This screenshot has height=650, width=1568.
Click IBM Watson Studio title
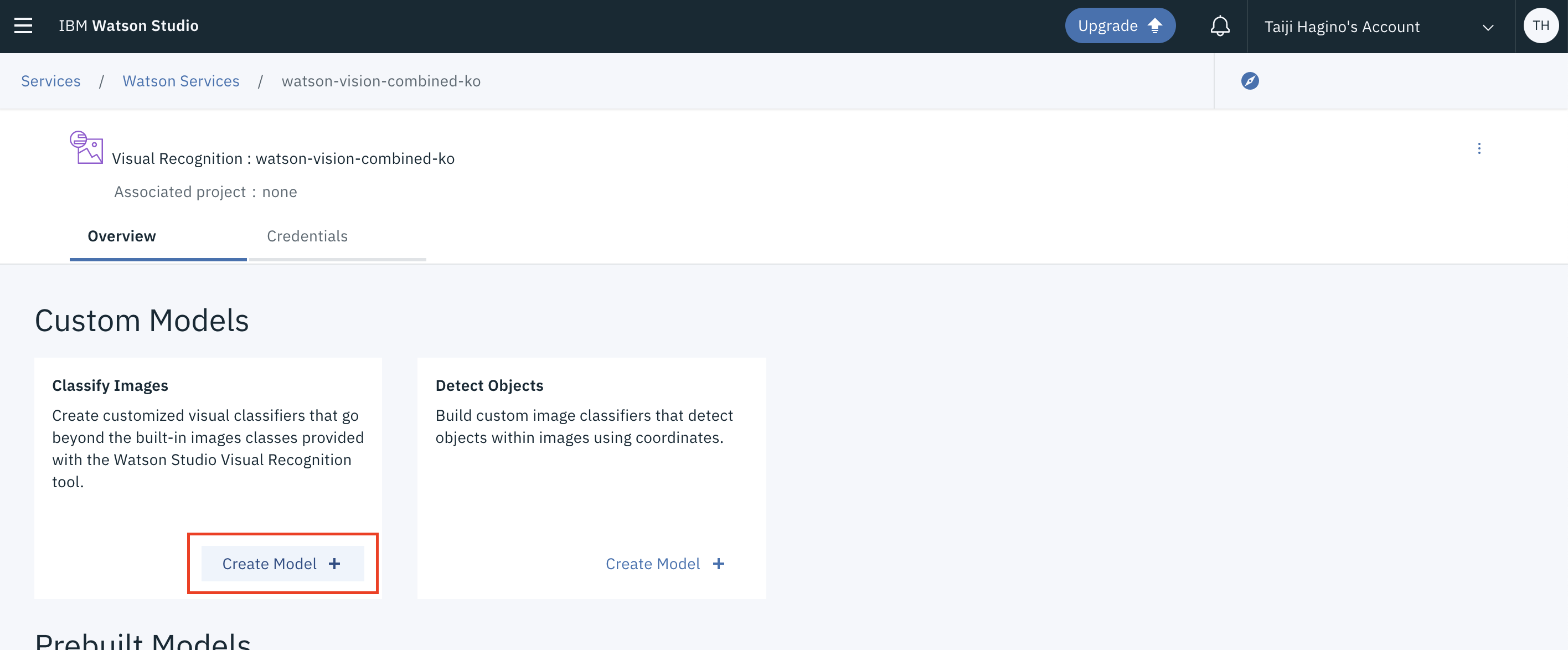[x=128, y=25]
